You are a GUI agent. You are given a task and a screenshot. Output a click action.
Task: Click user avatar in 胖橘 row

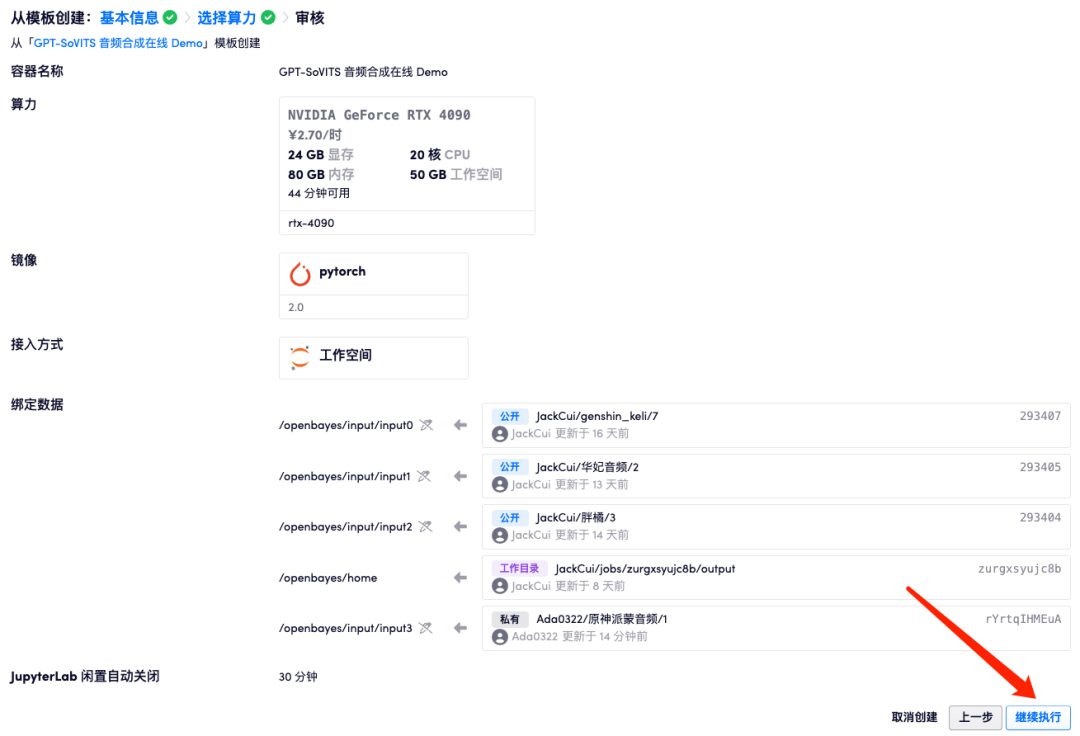[x=500, y=535]
